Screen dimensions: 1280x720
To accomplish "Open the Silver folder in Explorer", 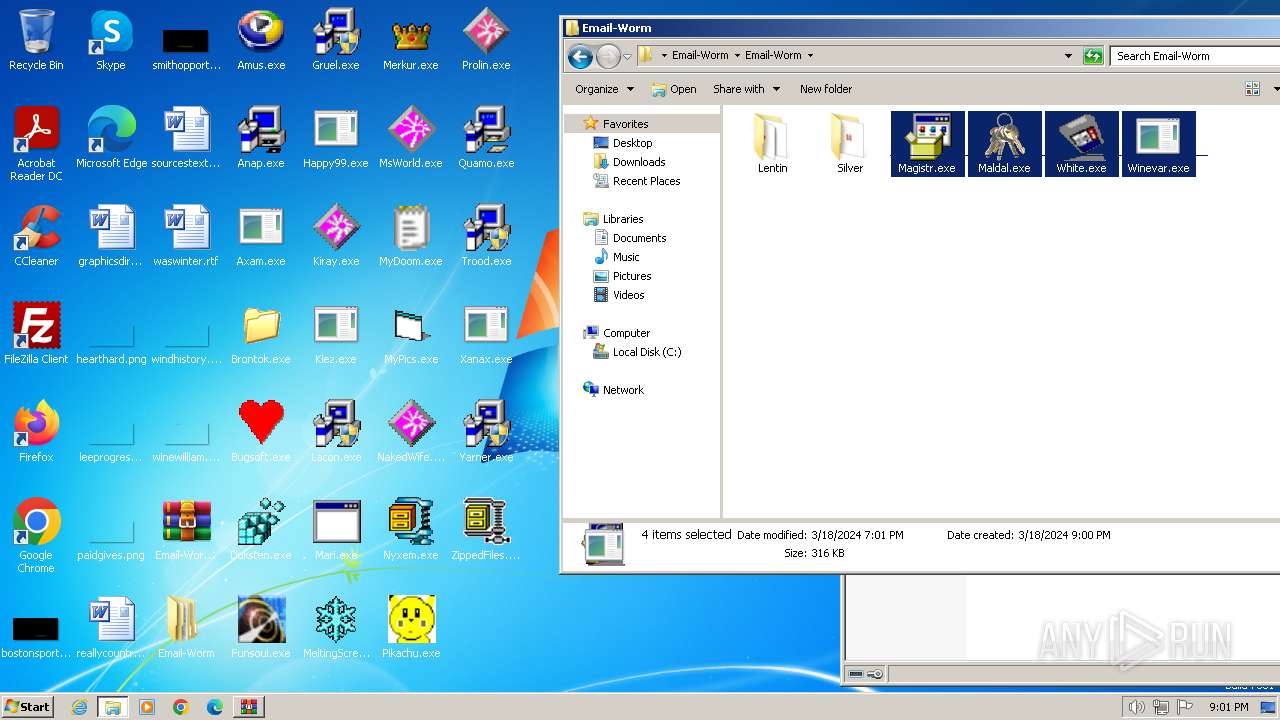I will 849,144.
